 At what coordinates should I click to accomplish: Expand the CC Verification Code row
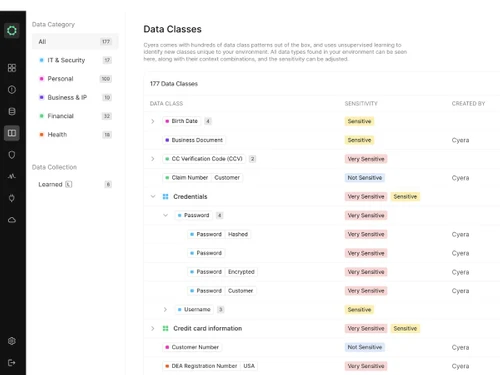click(x=153, y=159)
